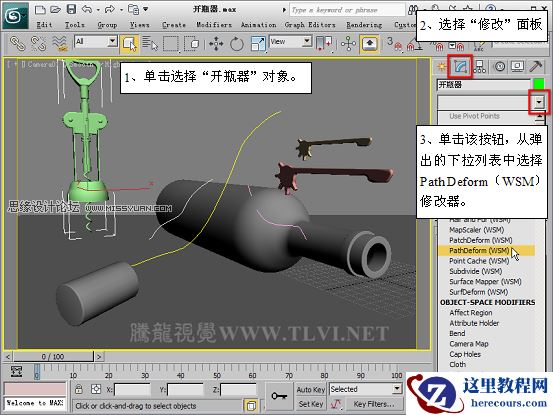Click the large Set Keys key icon
The width and height of the screenshot is (553, 415).
pos(279,396)
